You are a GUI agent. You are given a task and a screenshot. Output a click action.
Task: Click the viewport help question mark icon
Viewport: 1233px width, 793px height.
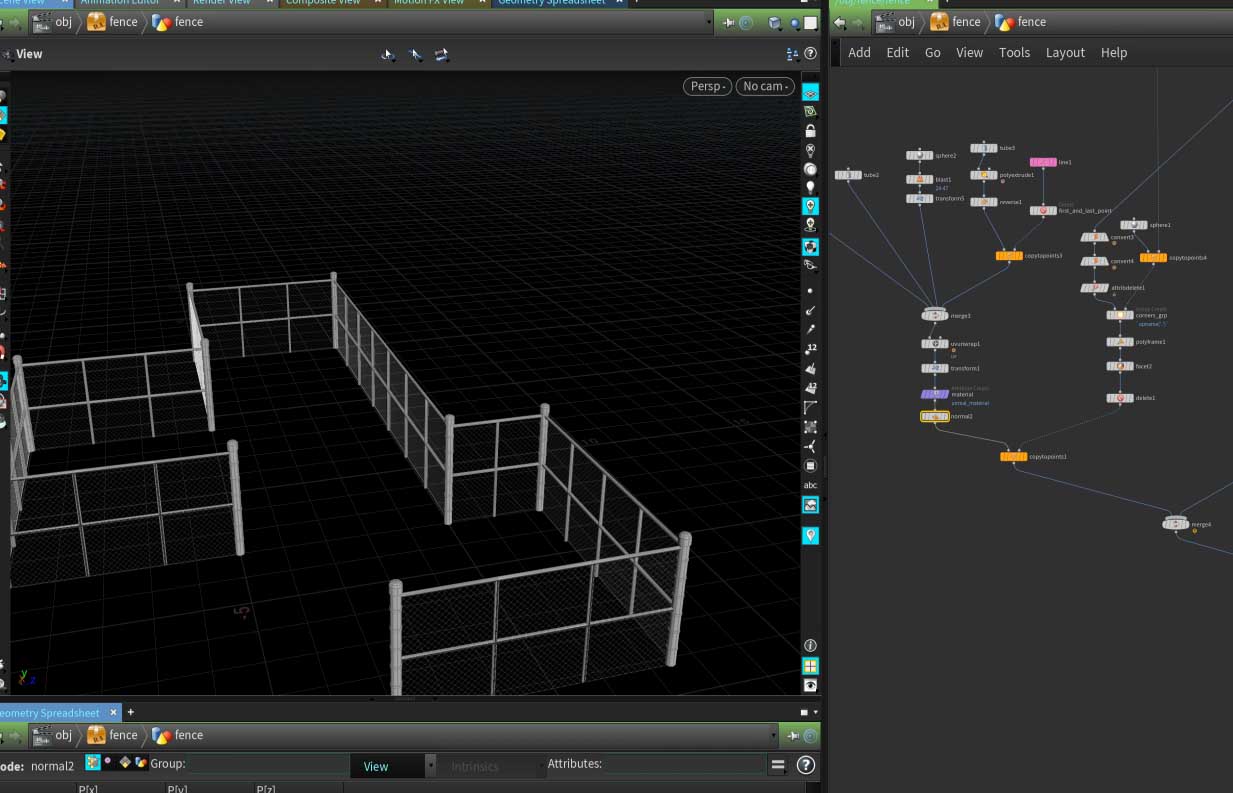pos(810,54)
